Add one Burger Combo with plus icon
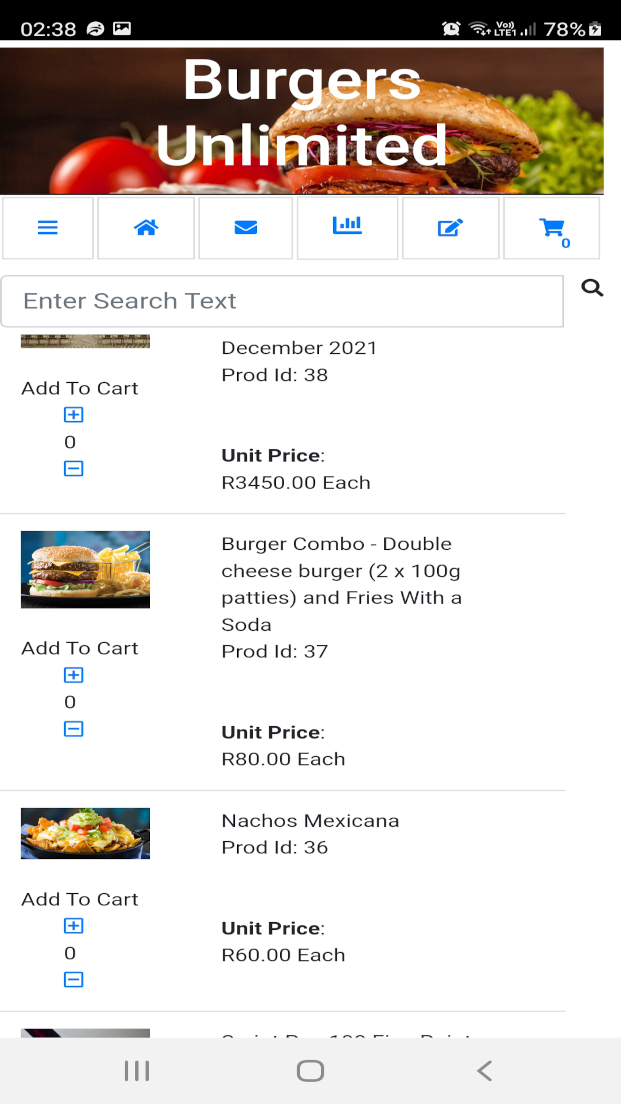The width and height of the screenshot is (621, 1104). 73,676
